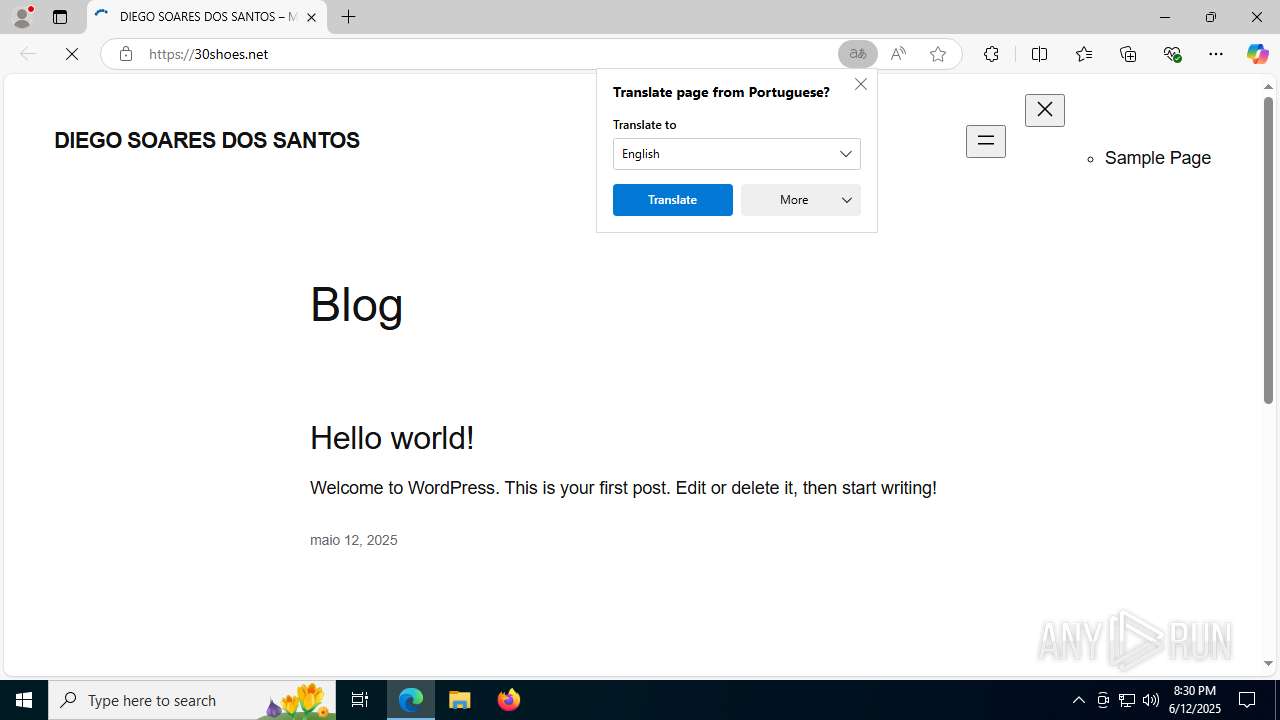Add this page to favorites star
The width and height of the screenshot is (1280, 720).
(x=938, y=54)
